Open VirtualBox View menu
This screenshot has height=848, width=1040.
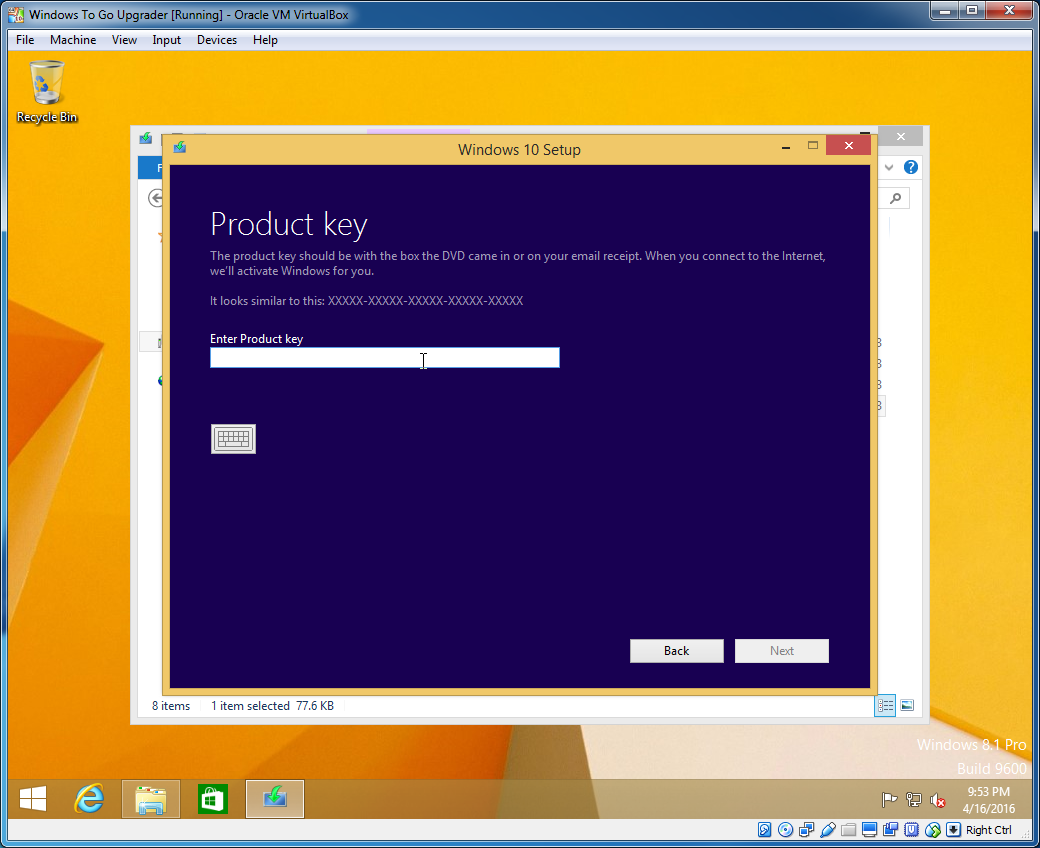coord(124,40)
